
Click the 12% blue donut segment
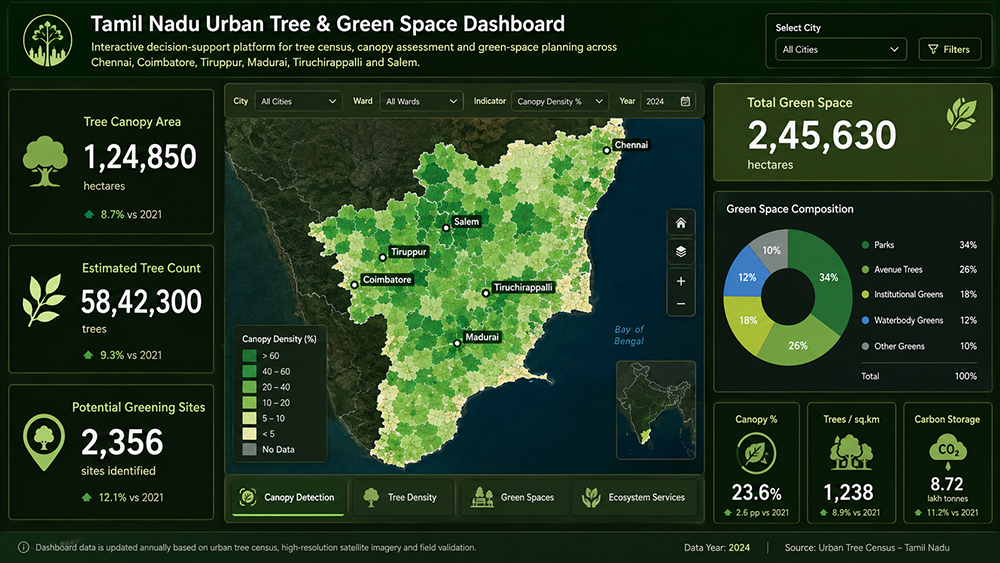click(747, 277)
